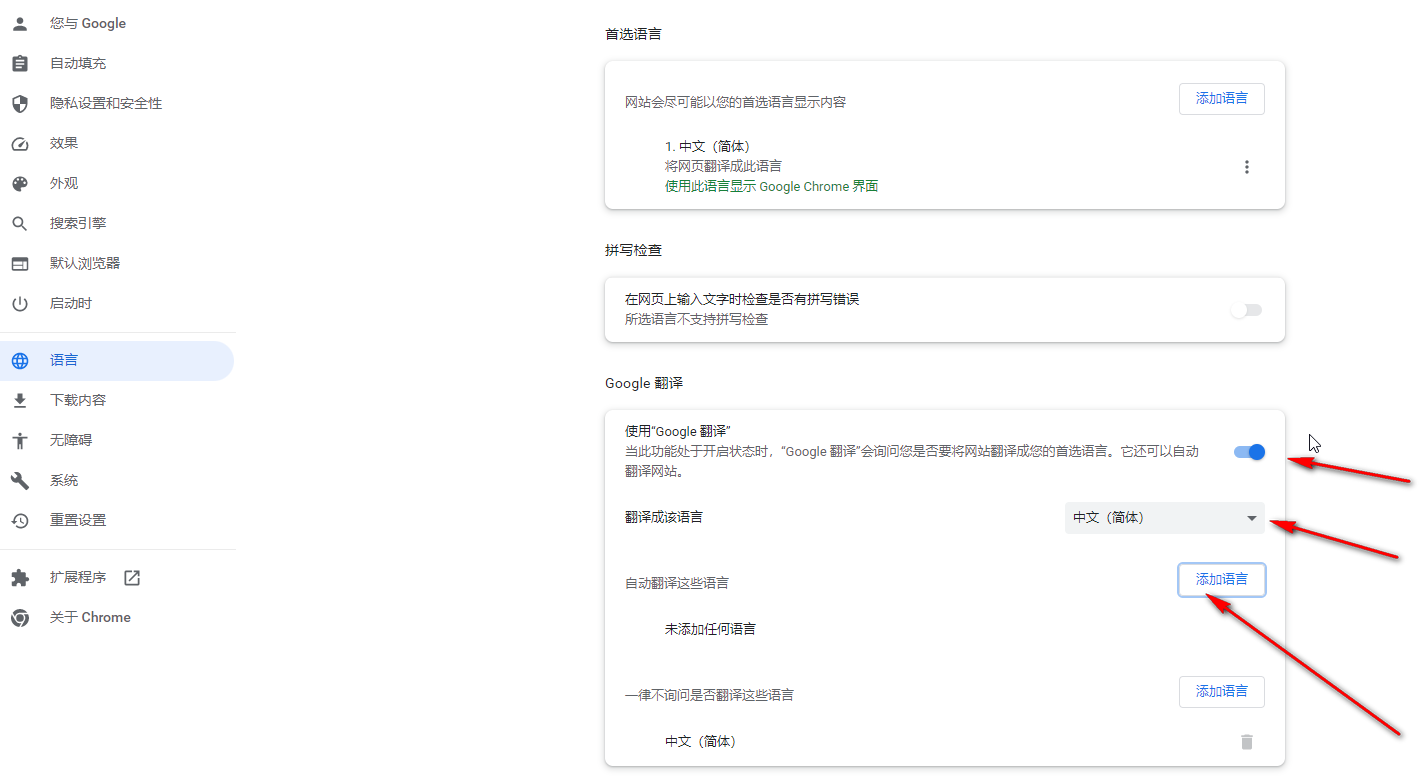
Task: Open the 翻译成该语言 dropdown
Action: (x=1164, y=518)
